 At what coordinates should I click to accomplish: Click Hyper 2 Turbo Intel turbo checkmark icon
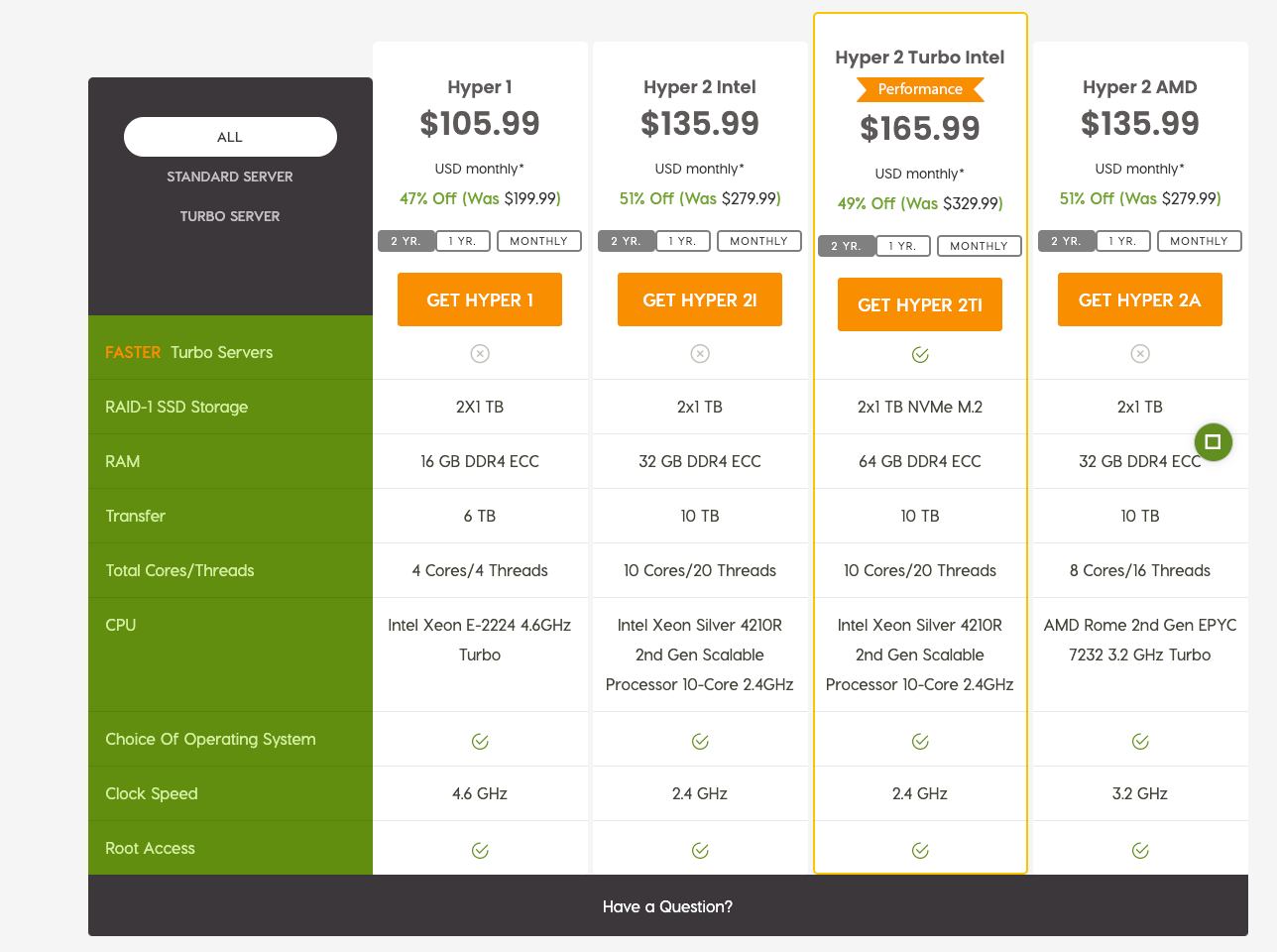click(920, 355)
